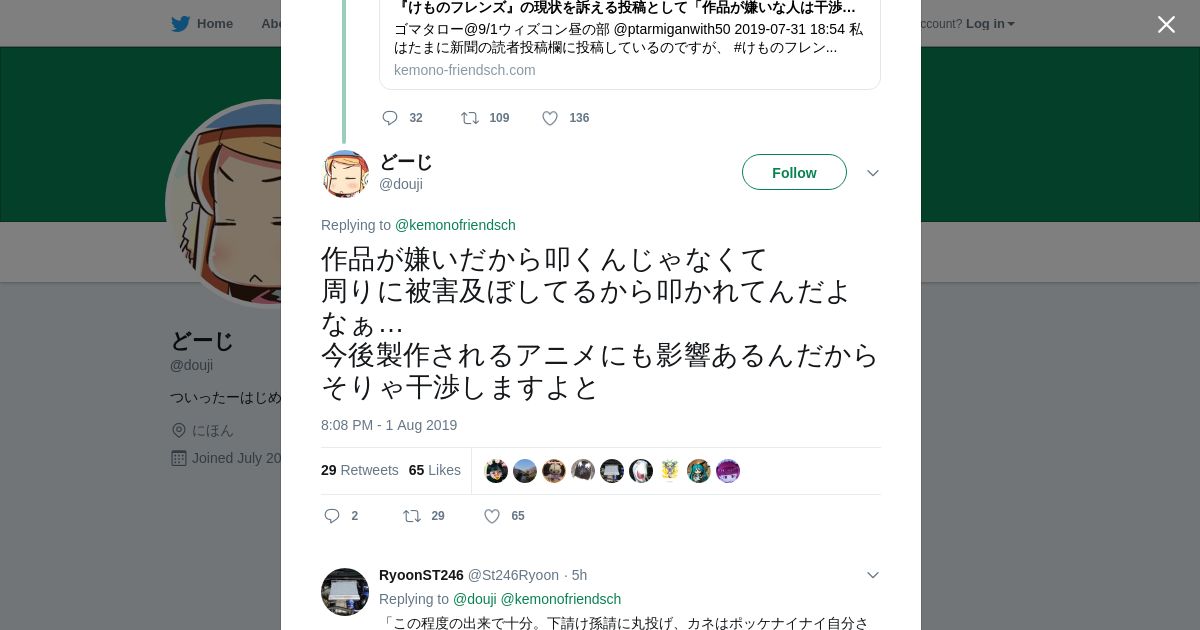
Task: Open the Log in dropdown
Action: (990, 24)
